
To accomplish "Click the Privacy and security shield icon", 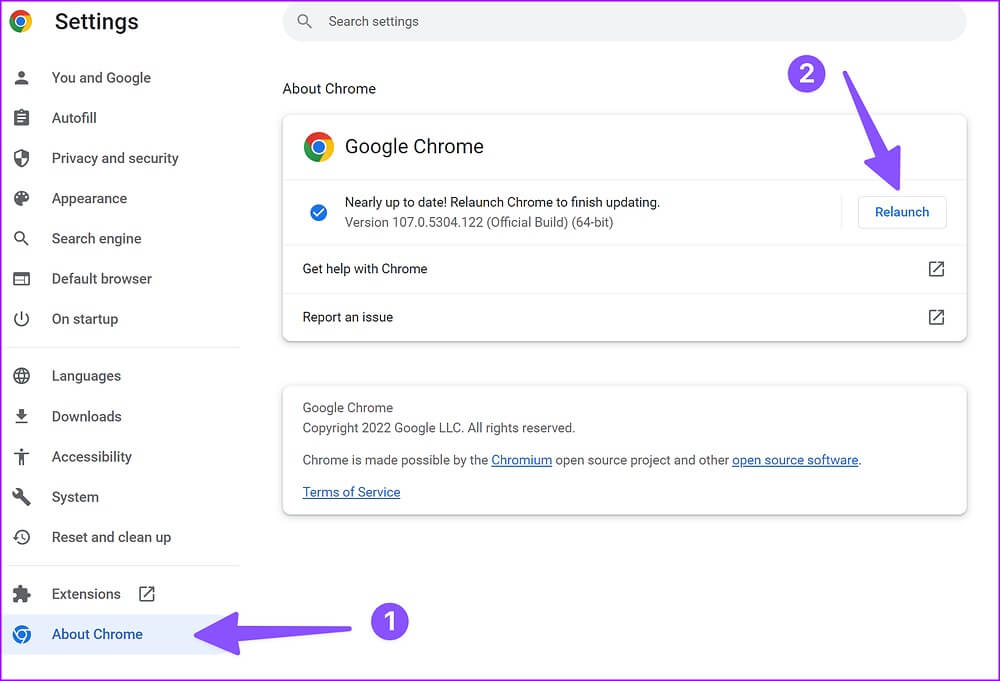I will click(21, 158).
